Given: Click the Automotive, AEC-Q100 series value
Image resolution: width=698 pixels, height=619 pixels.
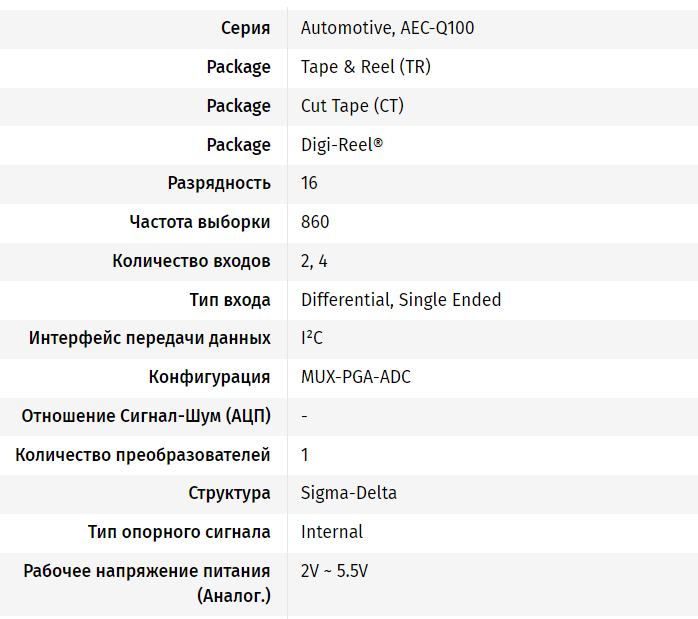Looking at the screenshot, I should click(387, 28).
